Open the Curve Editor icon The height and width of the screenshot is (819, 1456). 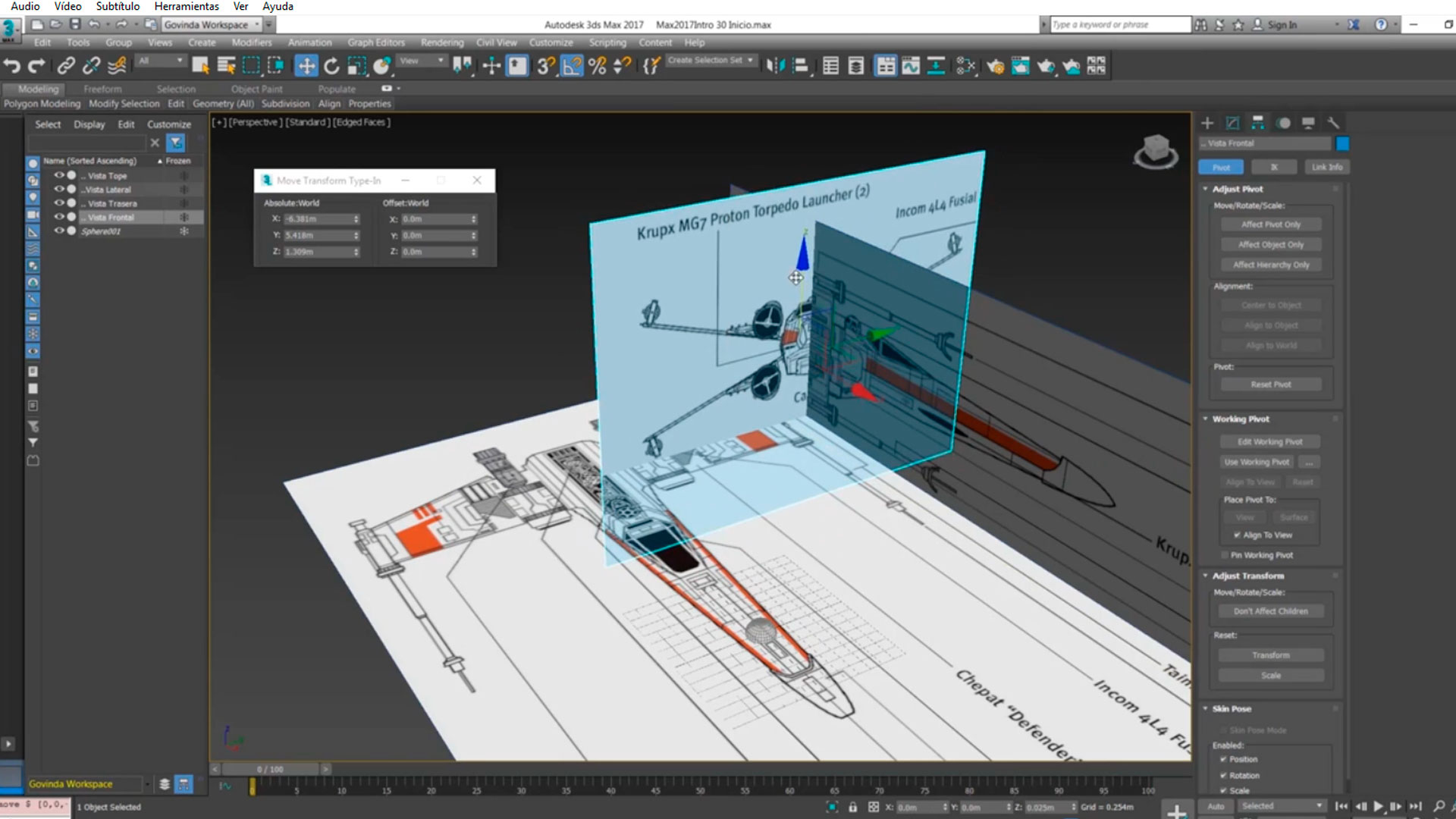click(911, 66)
